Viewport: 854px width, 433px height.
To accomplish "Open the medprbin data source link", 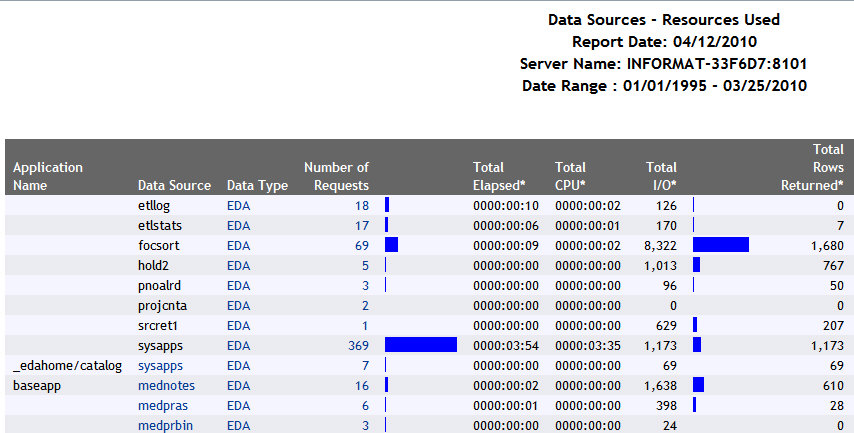I will 165,425.
